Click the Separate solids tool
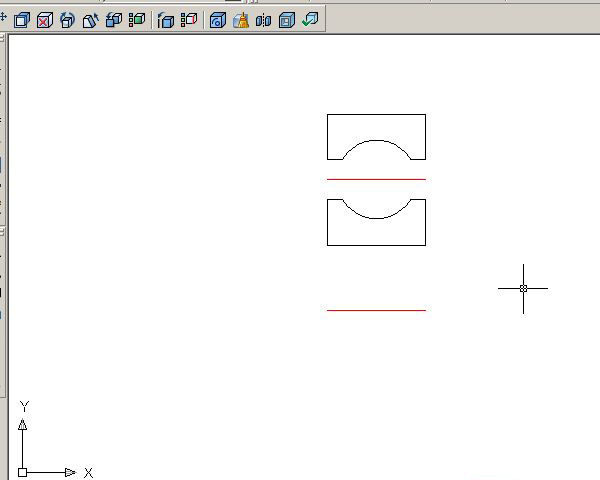The height and width of the screenshot is (480, 600). (263, 19)
